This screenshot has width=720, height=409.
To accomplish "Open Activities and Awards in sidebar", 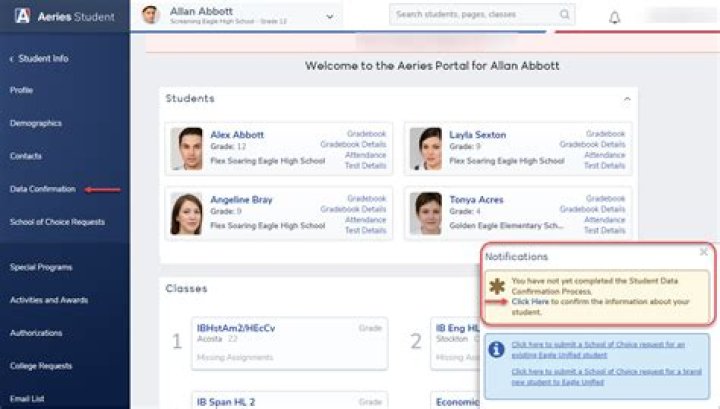I will pyautogui.click(x=49, y=300).
